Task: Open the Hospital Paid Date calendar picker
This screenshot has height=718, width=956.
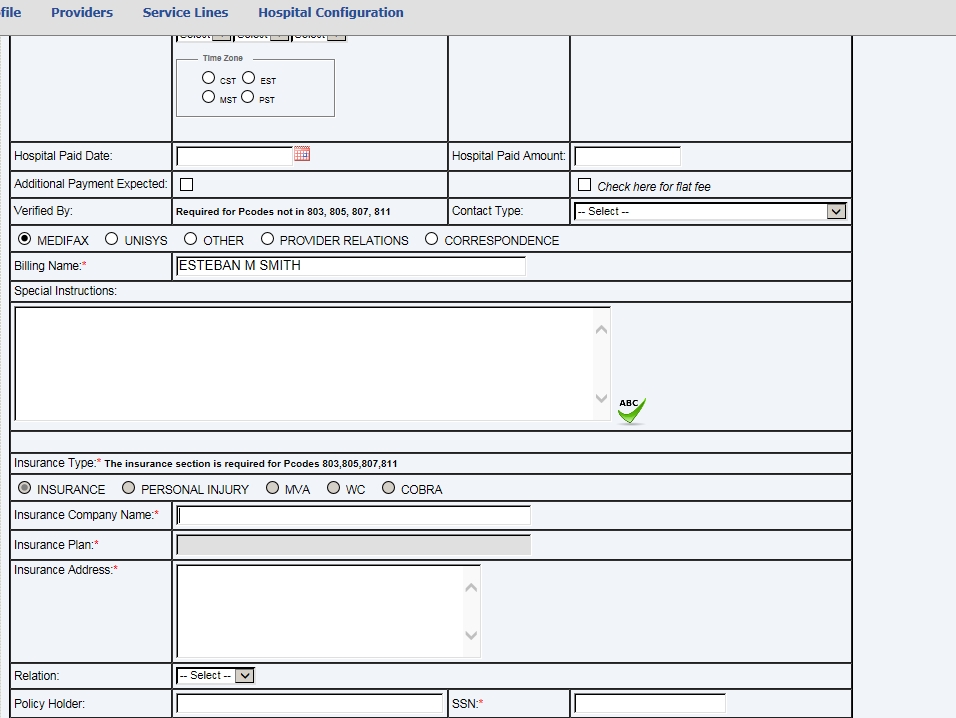Action: coord(302,155)
